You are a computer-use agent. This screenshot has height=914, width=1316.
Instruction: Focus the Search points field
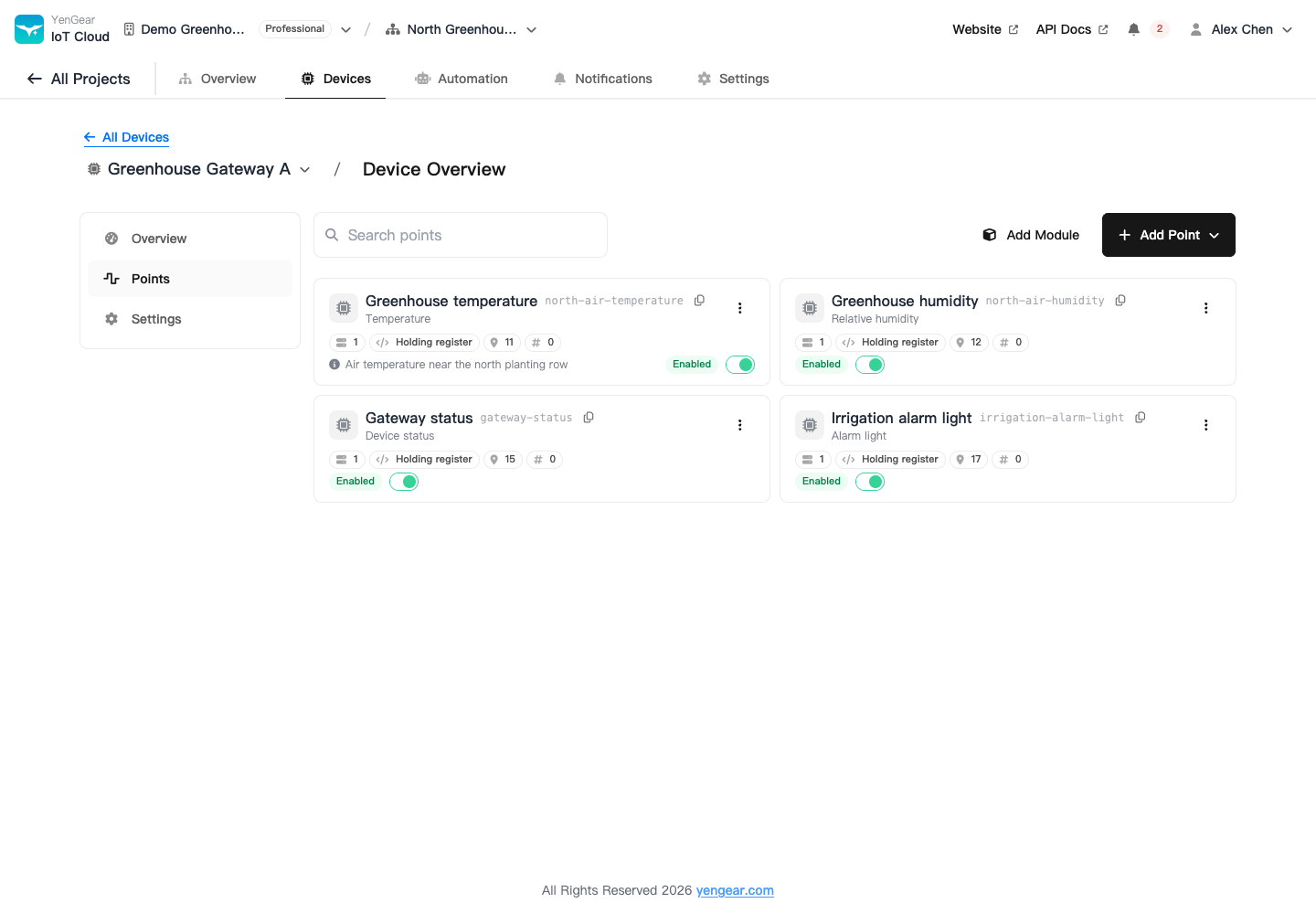(x=461, y=235)
